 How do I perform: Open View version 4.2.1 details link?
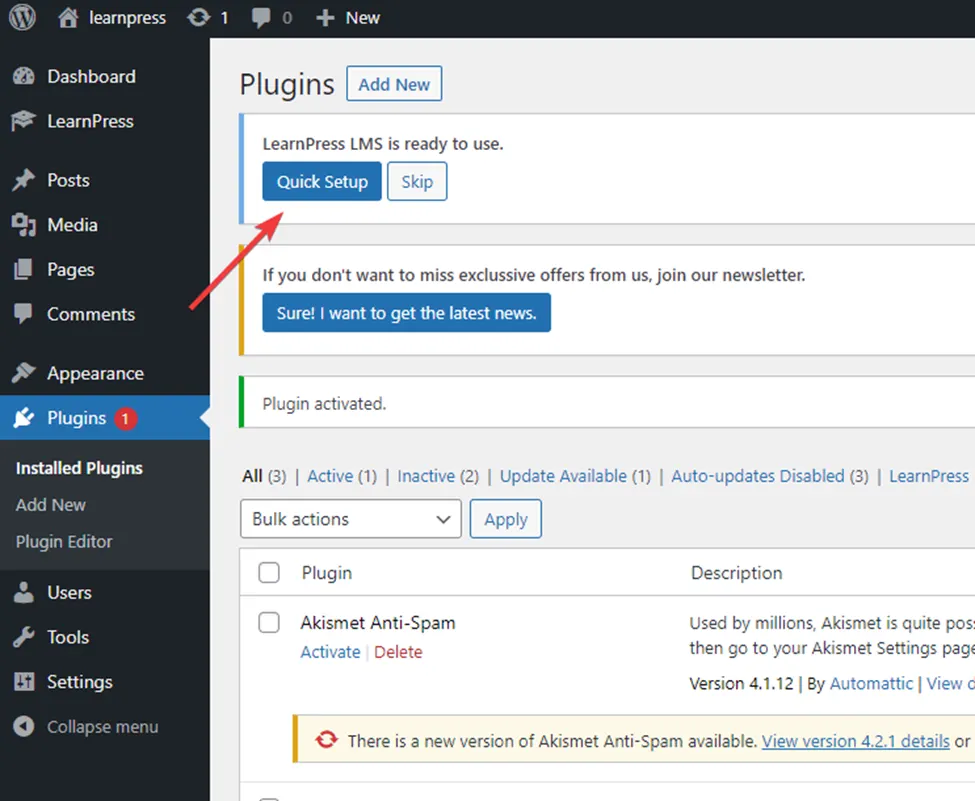[855, 741]
